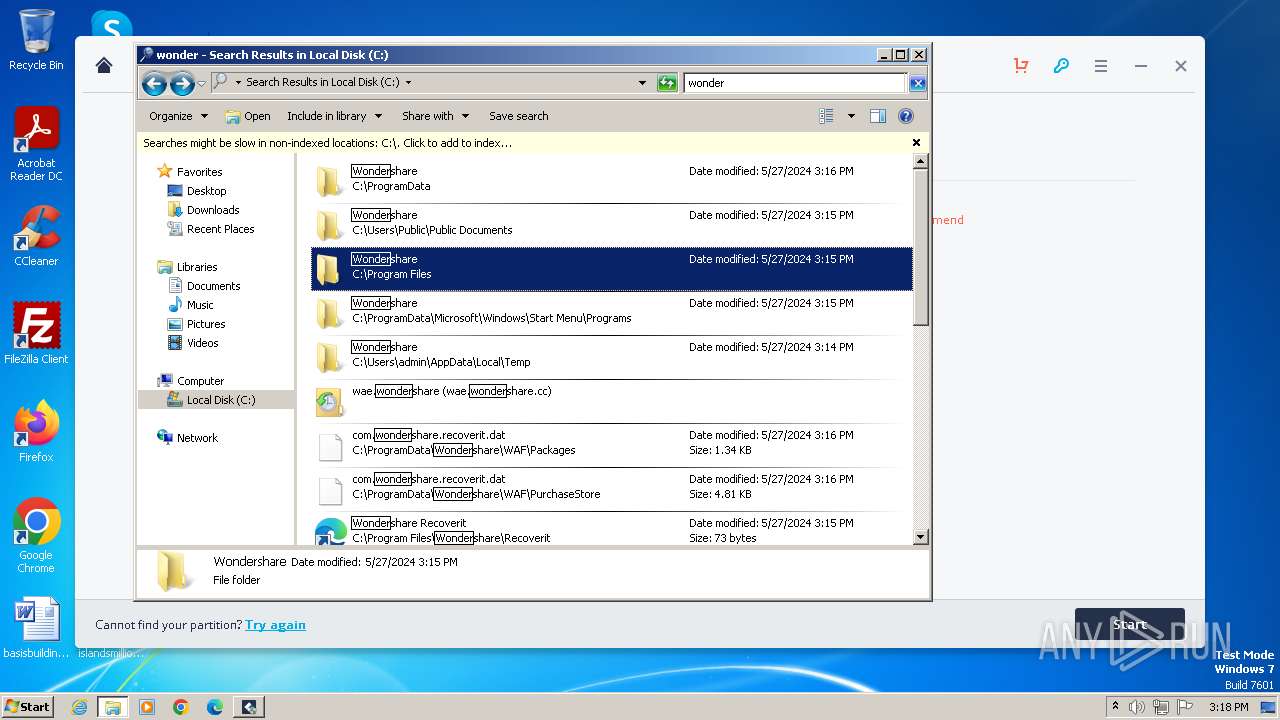Open the Organize dropdown menu
Image resolution: width=1280 pixels, height=720 pixels.
click(x=178, y=116)
